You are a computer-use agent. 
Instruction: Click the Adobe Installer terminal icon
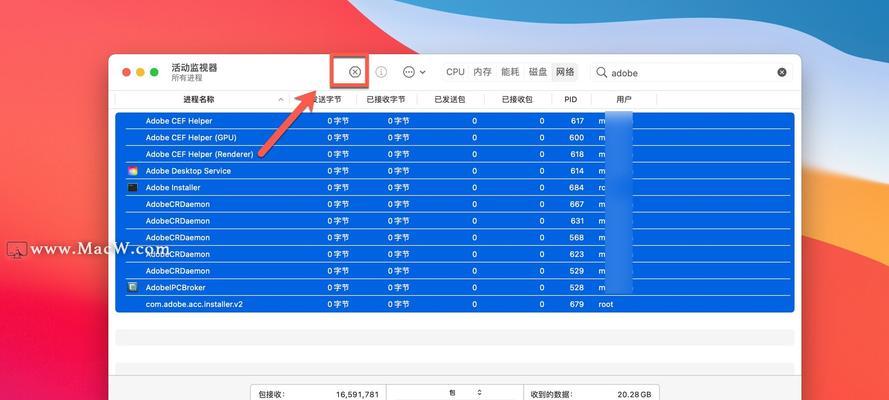click(133, 188)
